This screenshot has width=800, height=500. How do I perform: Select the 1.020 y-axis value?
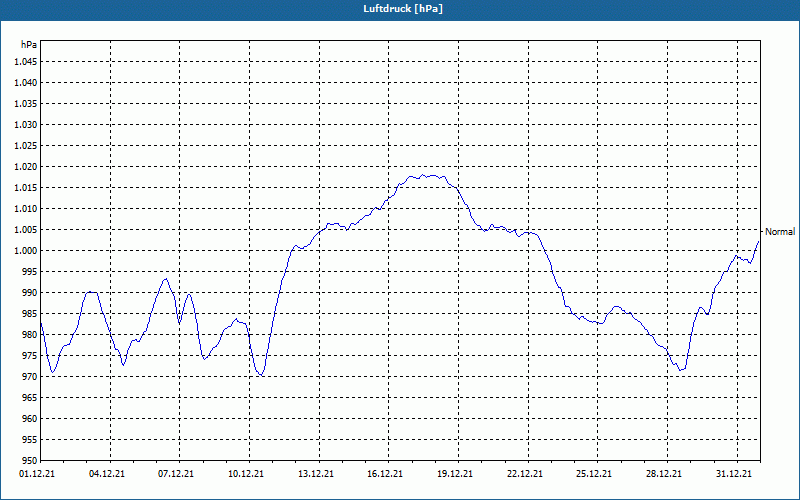pyautogui.click(x=26, y=167)
